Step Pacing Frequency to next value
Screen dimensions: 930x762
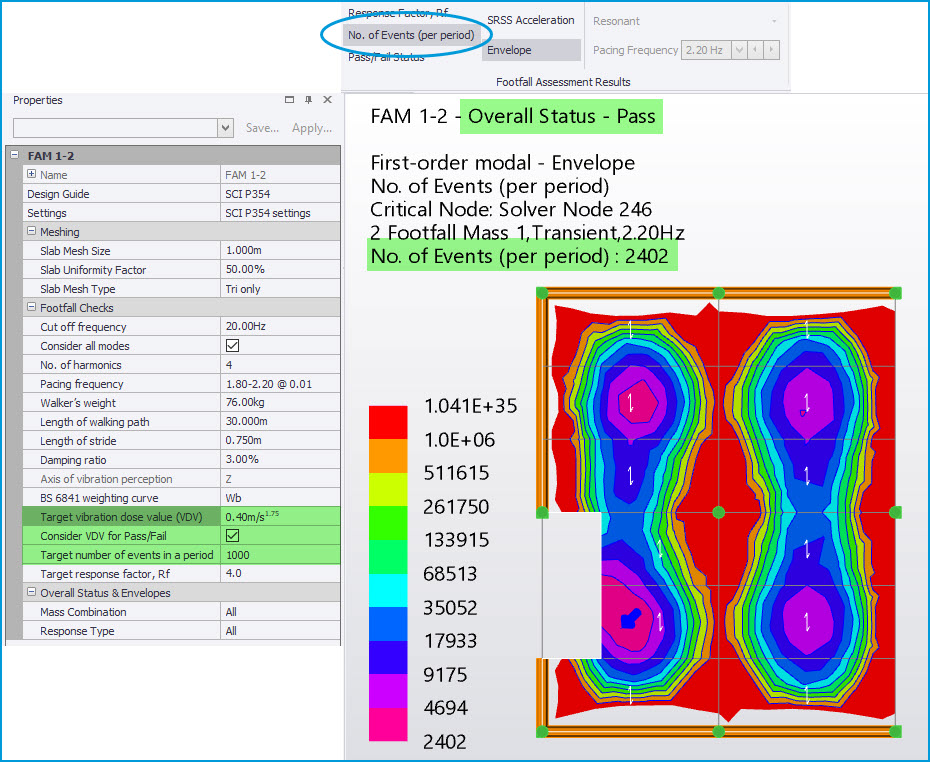(771, 50)
